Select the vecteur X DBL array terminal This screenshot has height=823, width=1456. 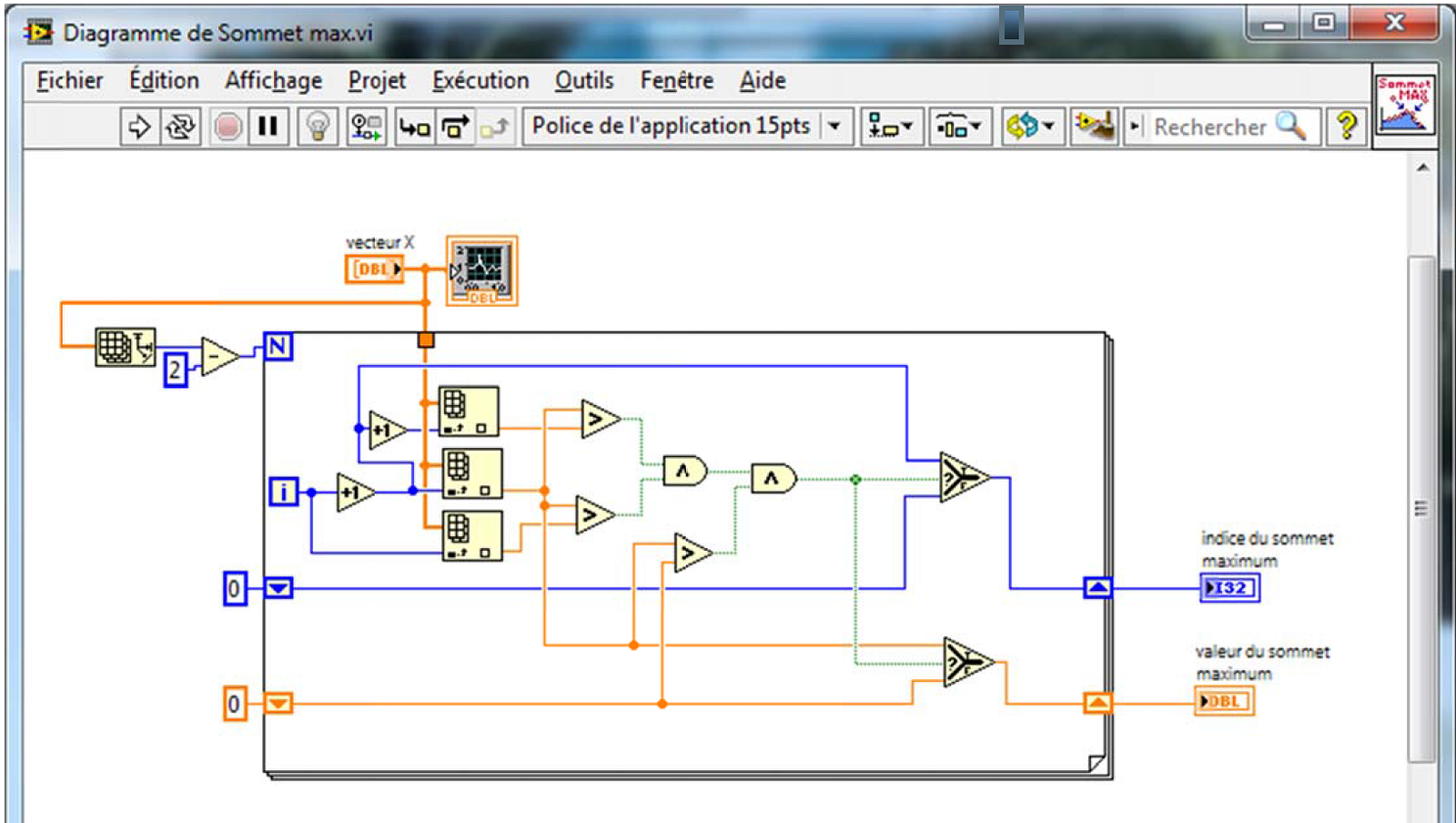click(x=374, y=269)
